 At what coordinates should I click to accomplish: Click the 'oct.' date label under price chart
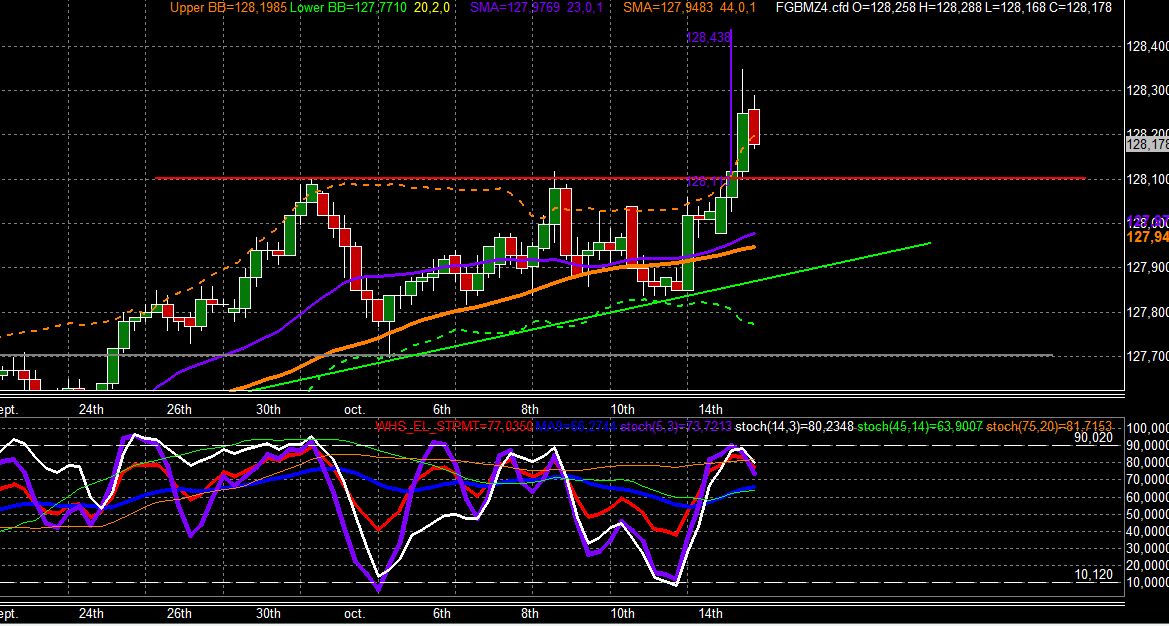tap(354, 409)
